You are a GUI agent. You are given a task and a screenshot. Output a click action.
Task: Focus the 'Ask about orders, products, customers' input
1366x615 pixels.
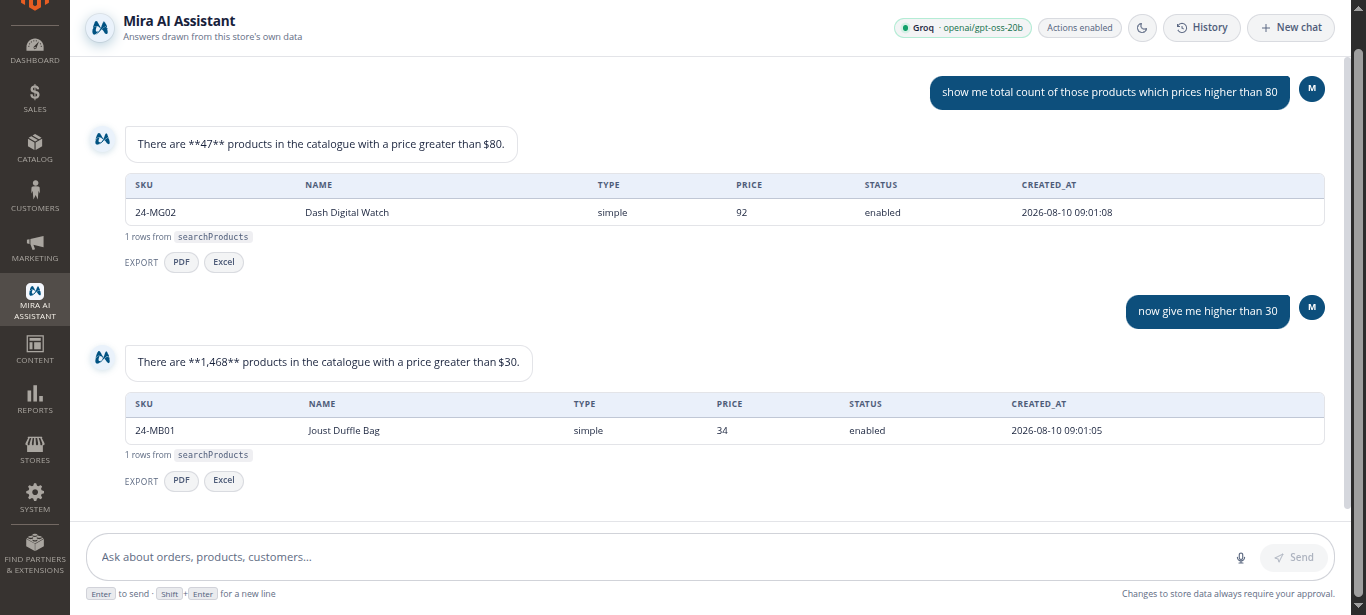(x=660, y=557)
